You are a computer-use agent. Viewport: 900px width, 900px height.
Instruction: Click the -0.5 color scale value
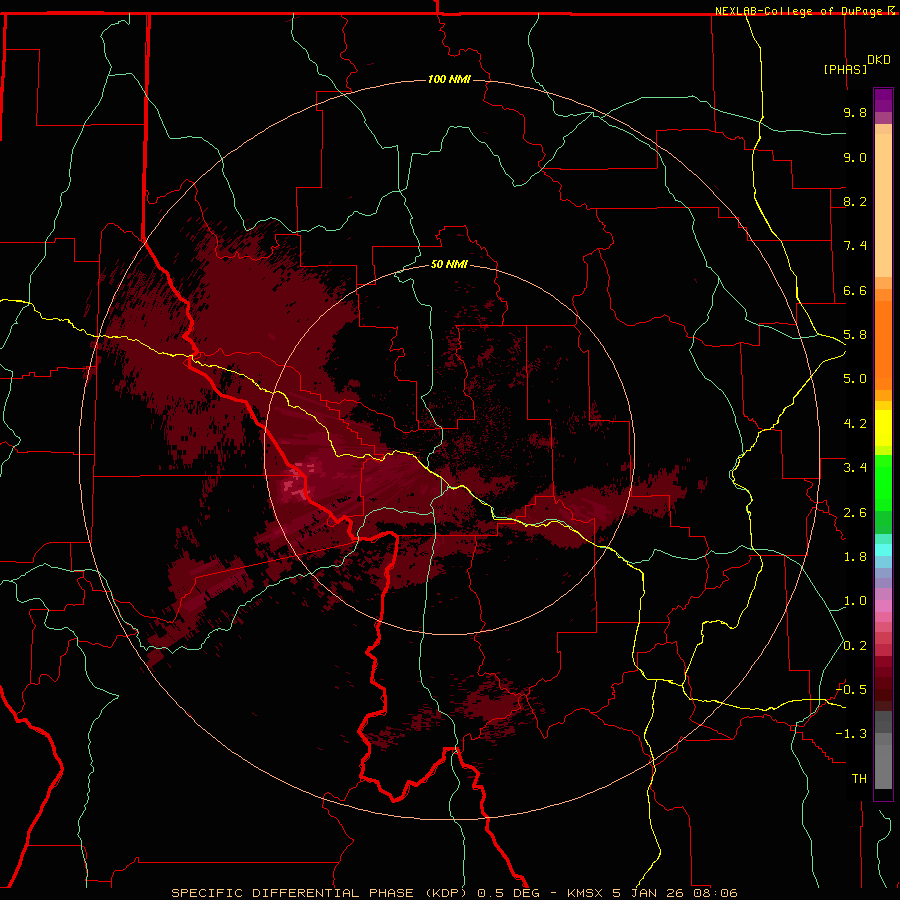(x=852, y=690)
